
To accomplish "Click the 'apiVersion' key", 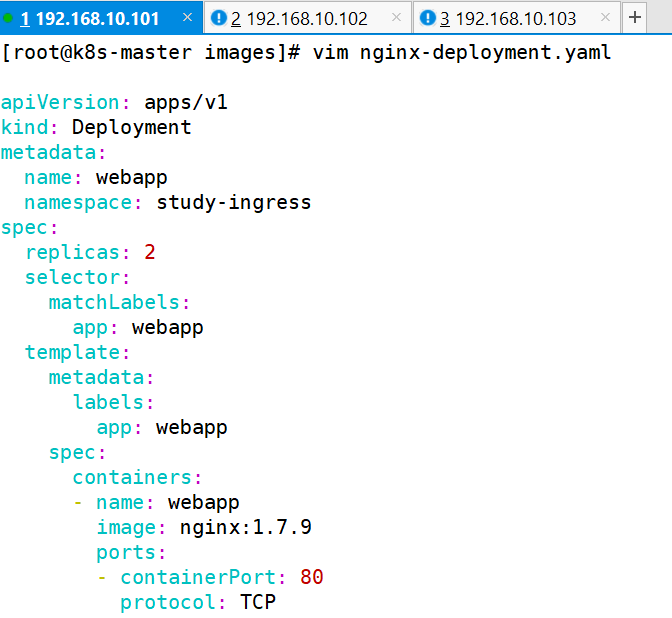I will point(60,103).
